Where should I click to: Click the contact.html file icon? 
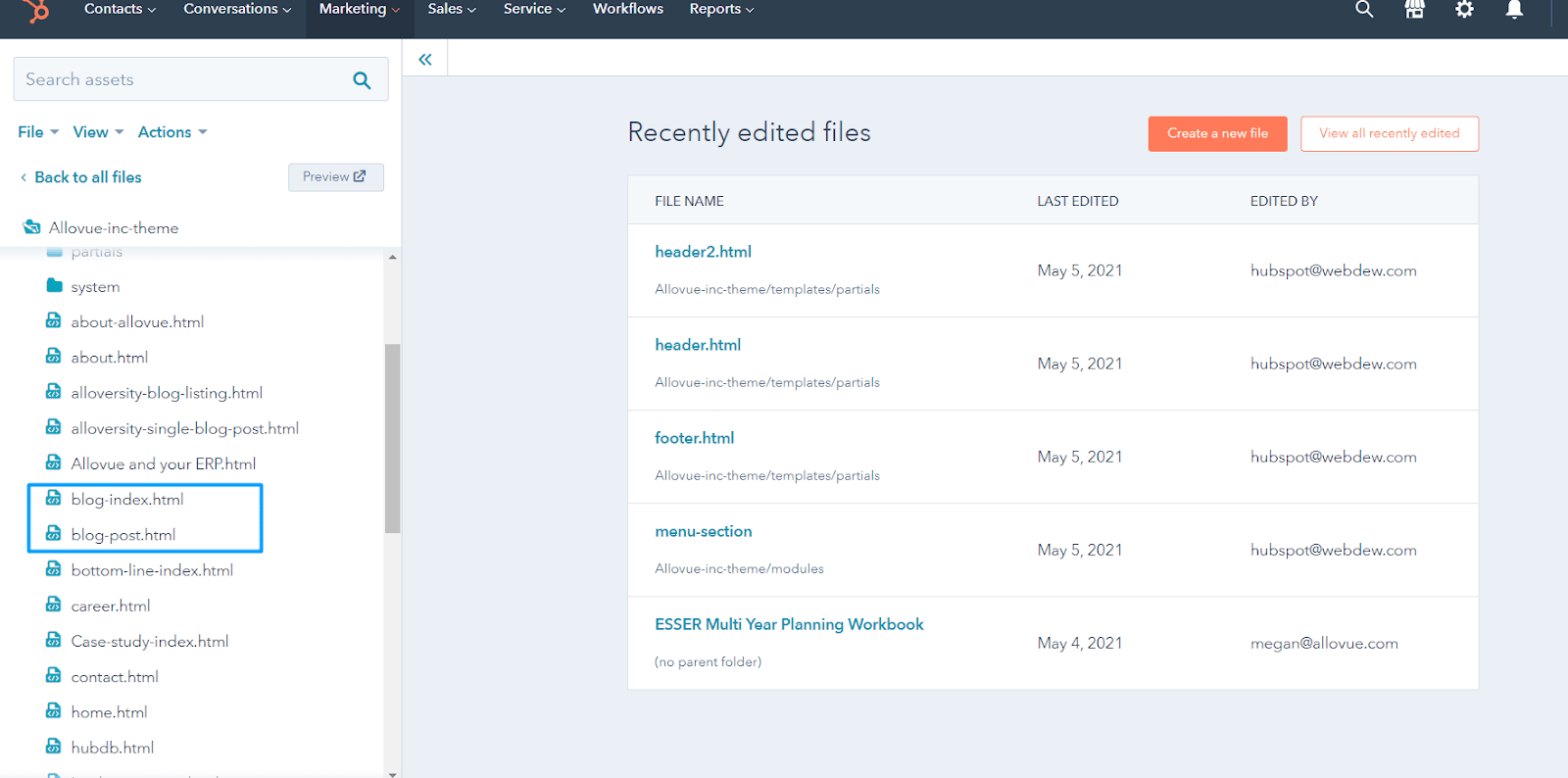pos(54,675)
